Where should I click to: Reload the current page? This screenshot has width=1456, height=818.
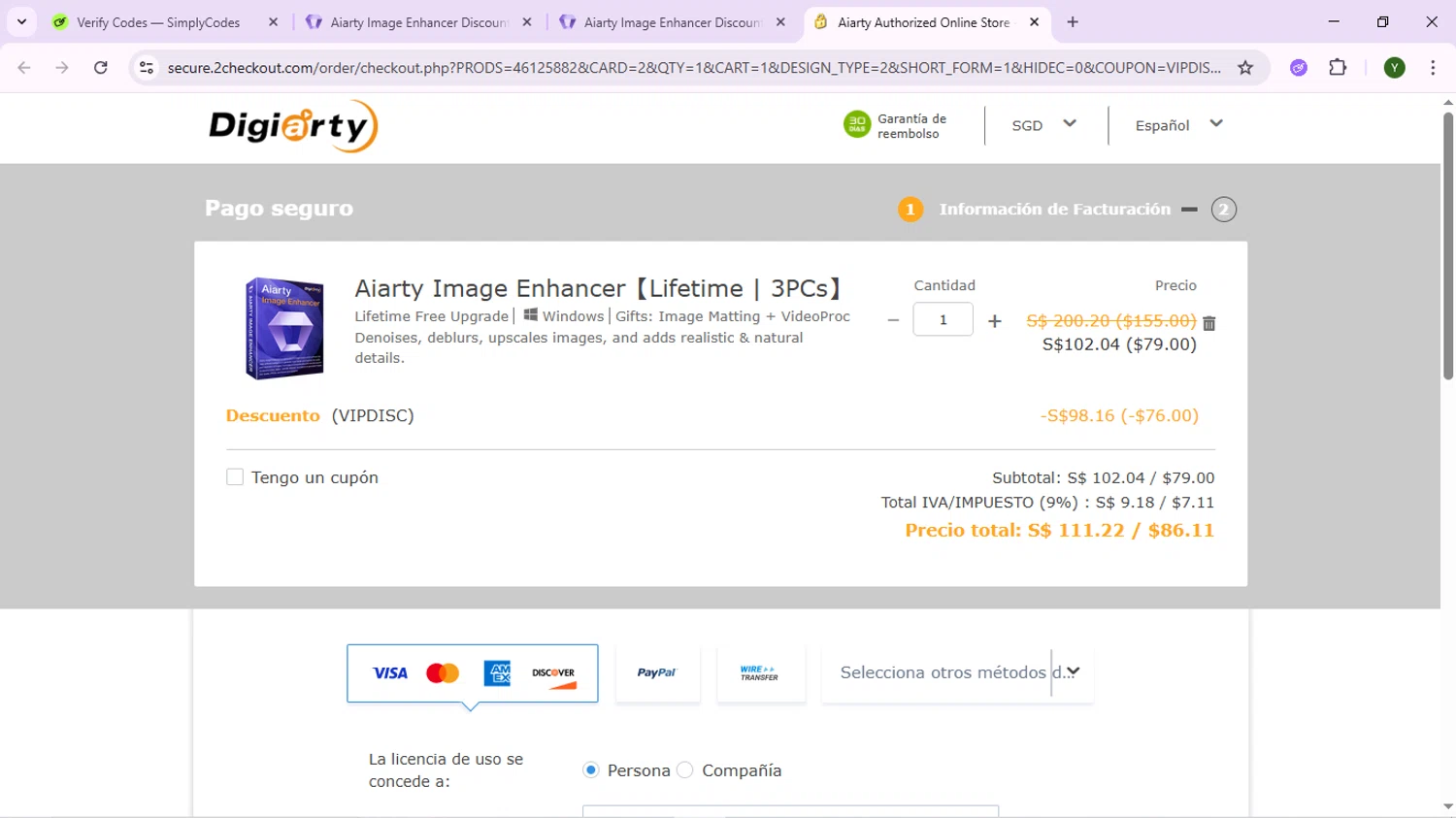click(101, 68)
